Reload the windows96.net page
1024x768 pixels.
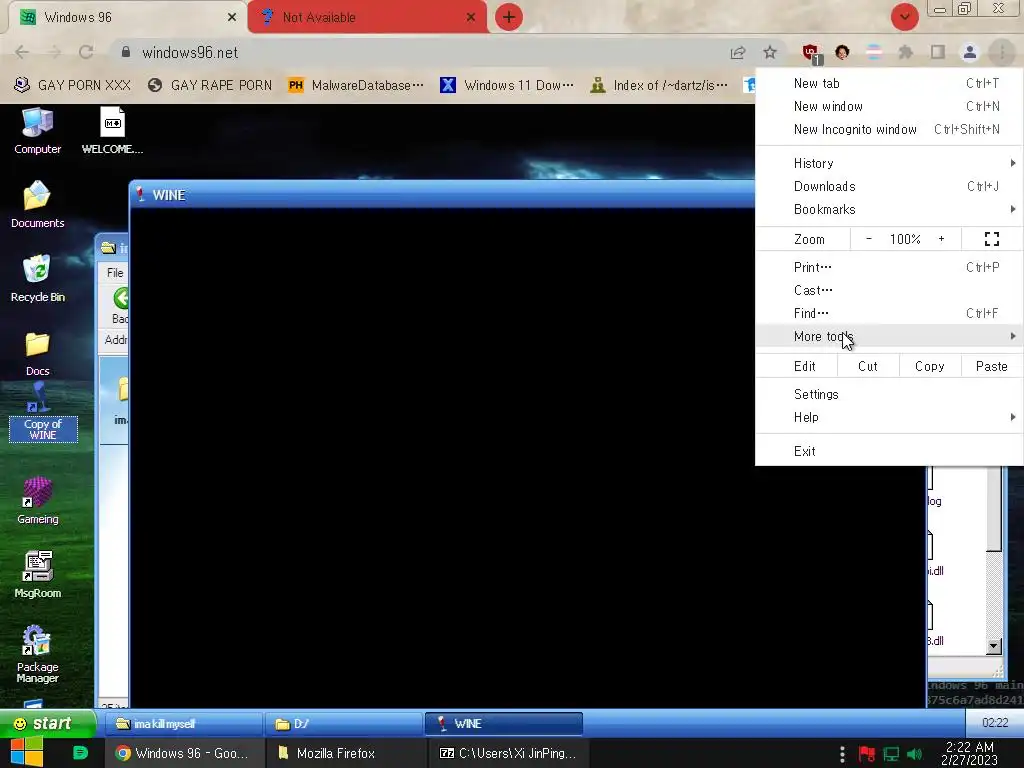86,52
